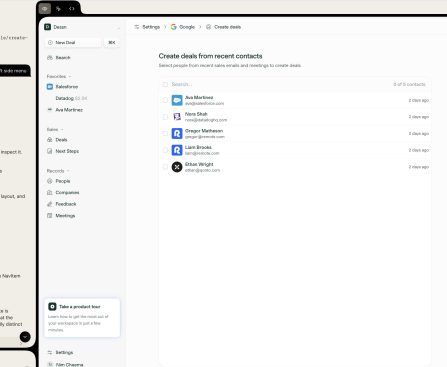Open Next Steps in the sidebar
This screenshot has width=447, height=367.
(67, 151)
